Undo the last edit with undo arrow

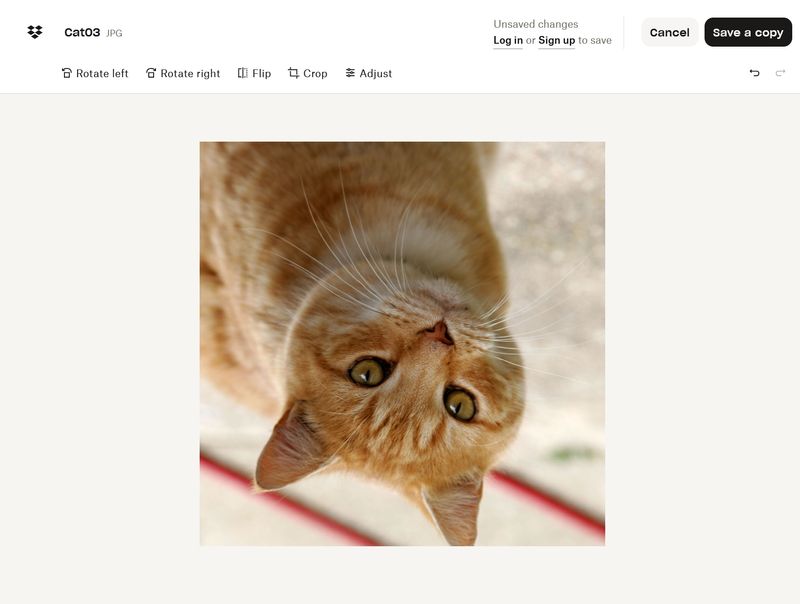pyautogui.click(x=755, y=73)
